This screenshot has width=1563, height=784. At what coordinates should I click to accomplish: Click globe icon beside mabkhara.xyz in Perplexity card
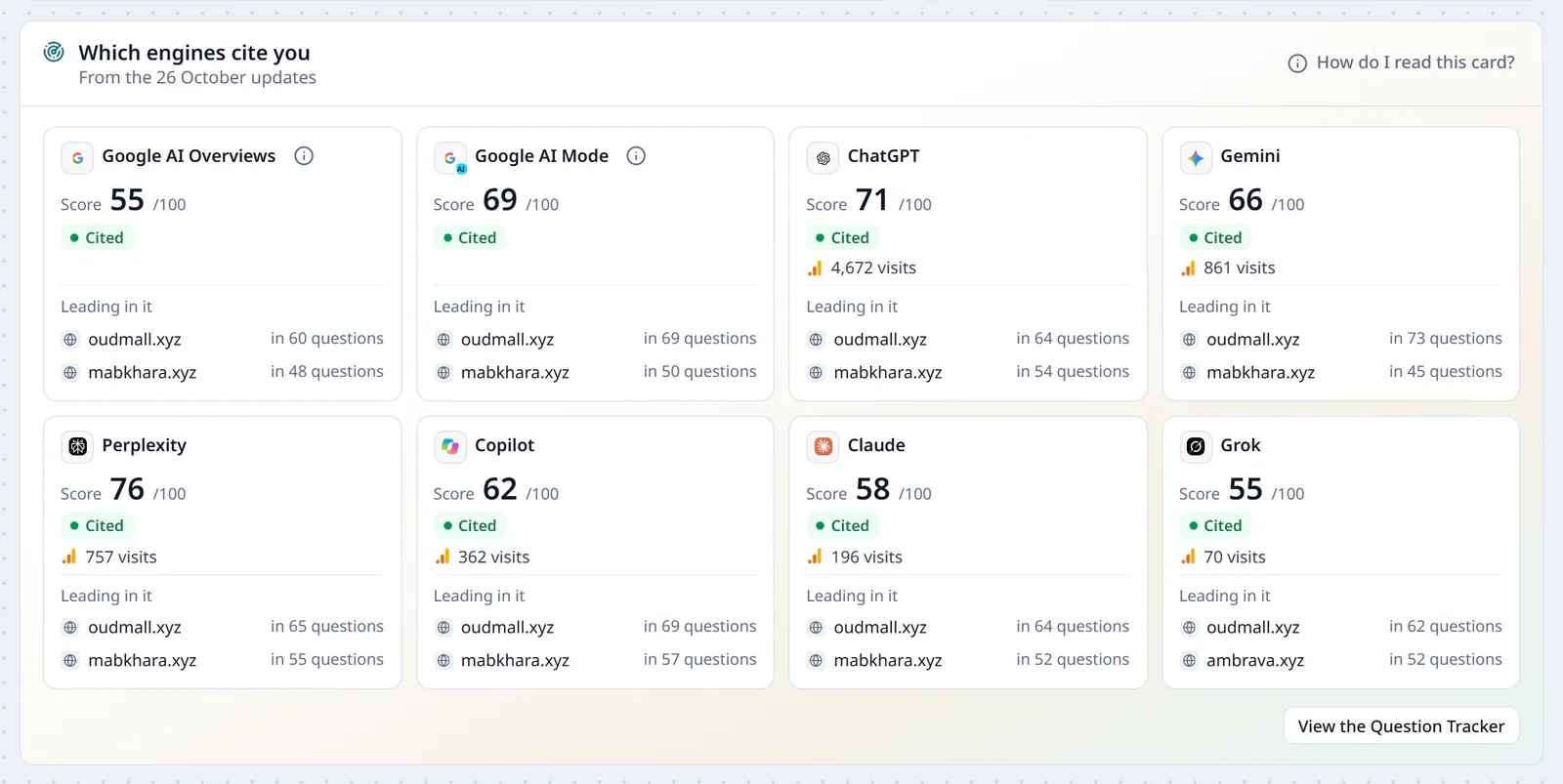tap(70, 661)
